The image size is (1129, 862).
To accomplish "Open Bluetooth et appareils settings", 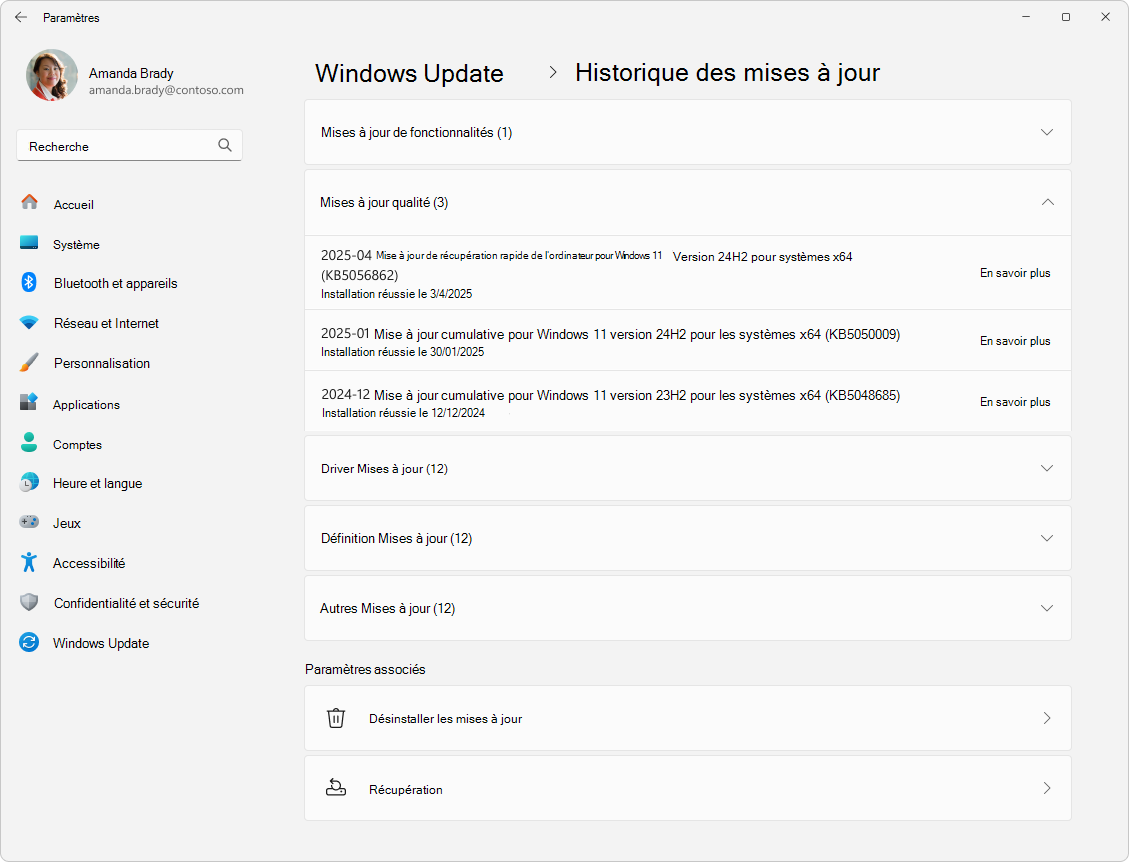I will click(x=115, y=283).
